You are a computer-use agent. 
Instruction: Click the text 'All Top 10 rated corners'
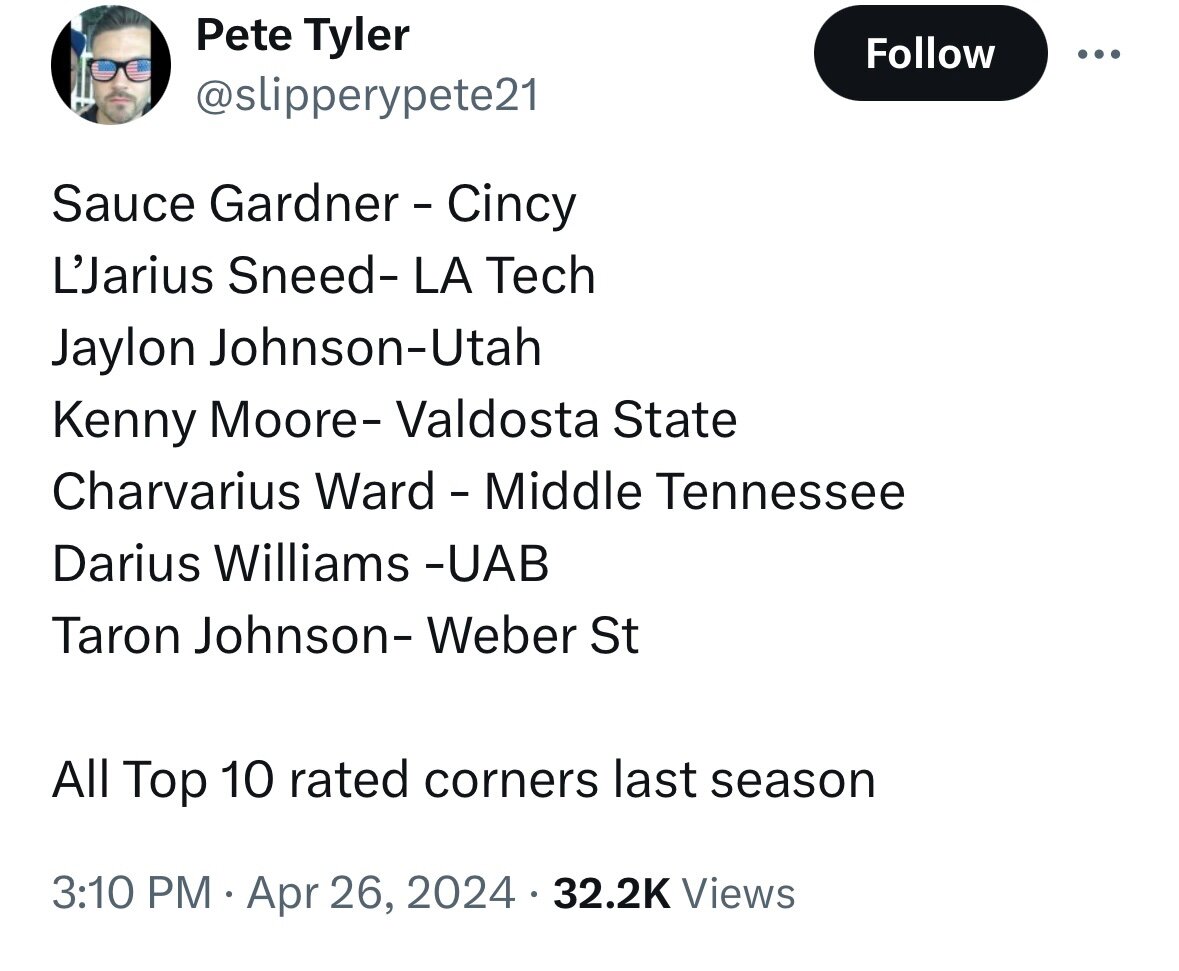(325, 779)
